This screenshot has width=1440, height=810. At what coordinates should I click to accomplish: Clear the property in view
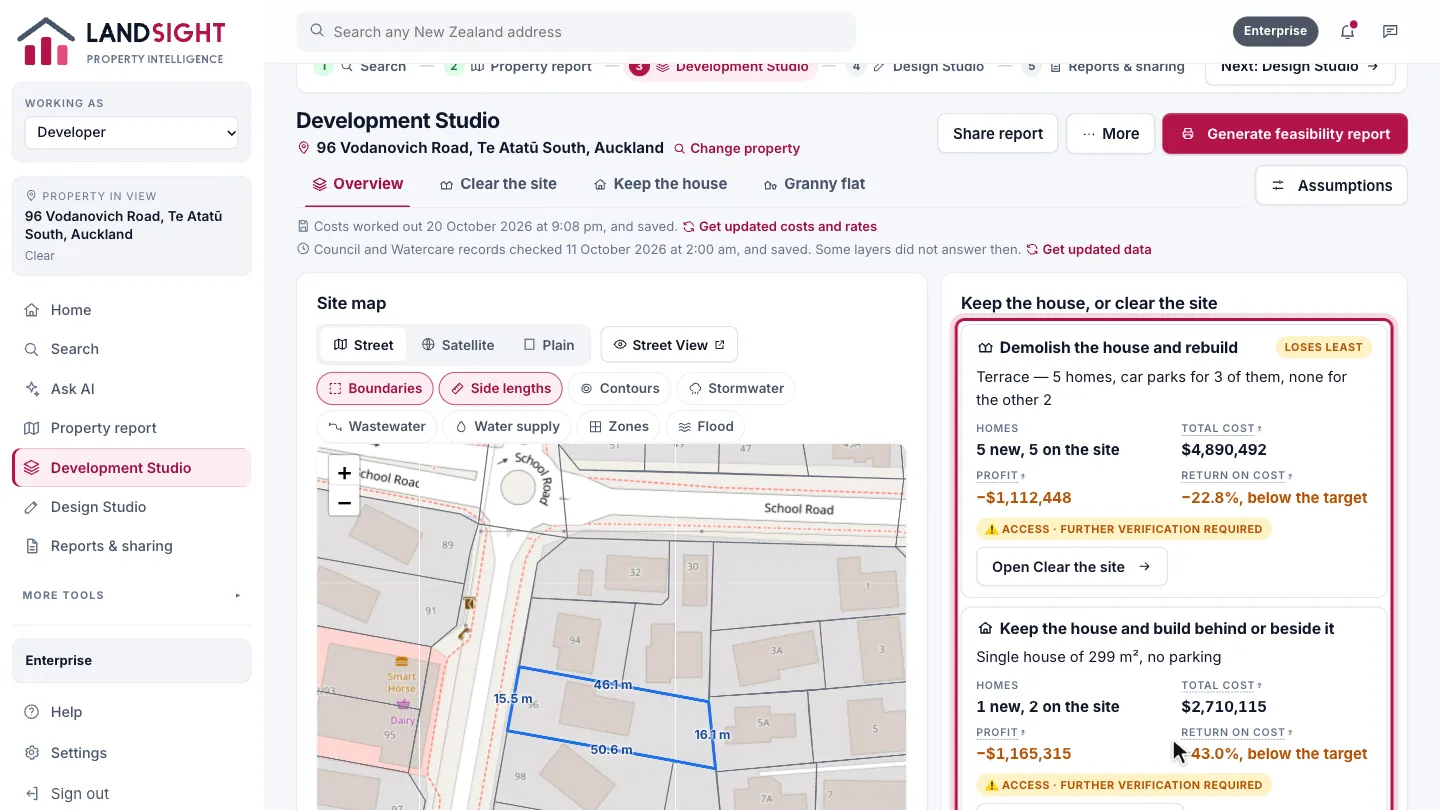(x=40, y=255)
